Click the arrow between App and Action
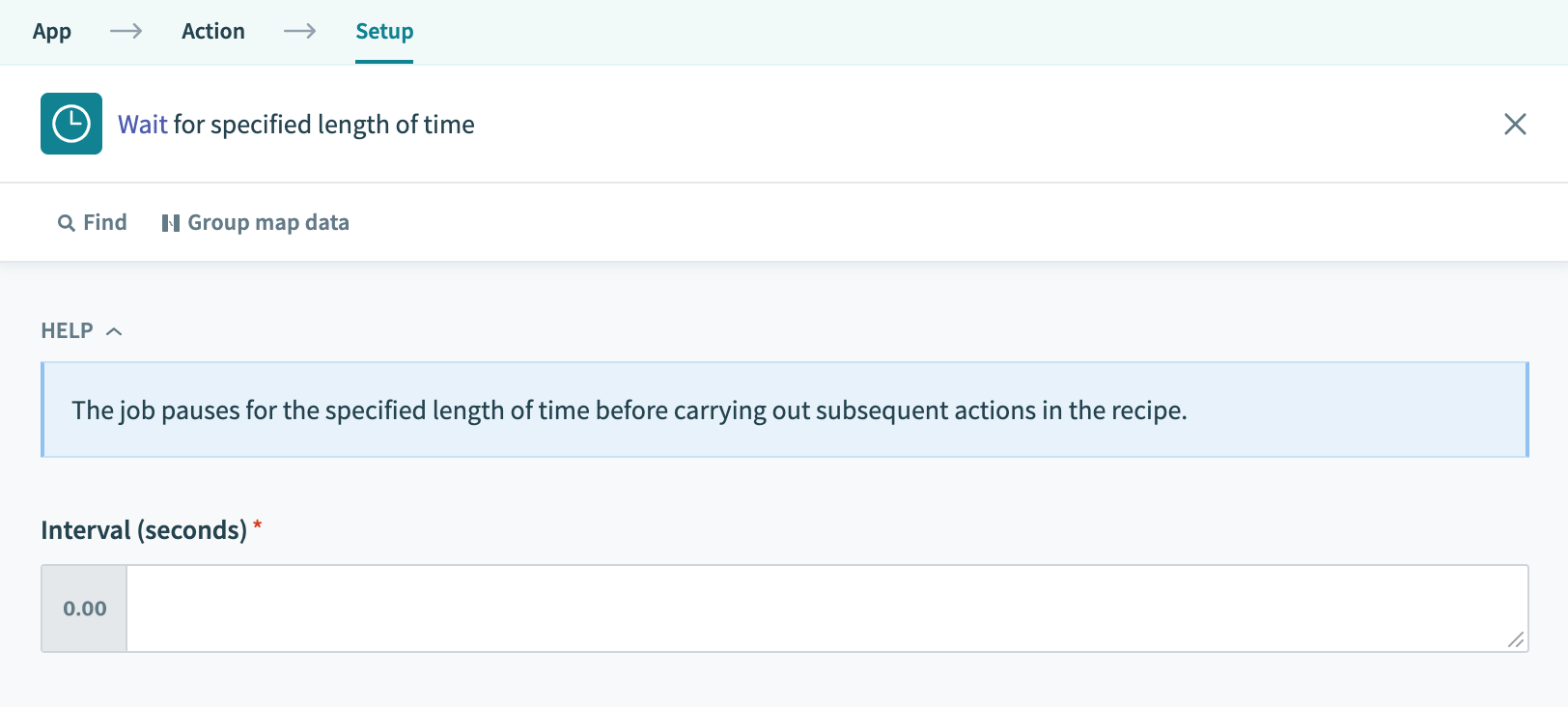1568x707 pixels. pos(126,31)
